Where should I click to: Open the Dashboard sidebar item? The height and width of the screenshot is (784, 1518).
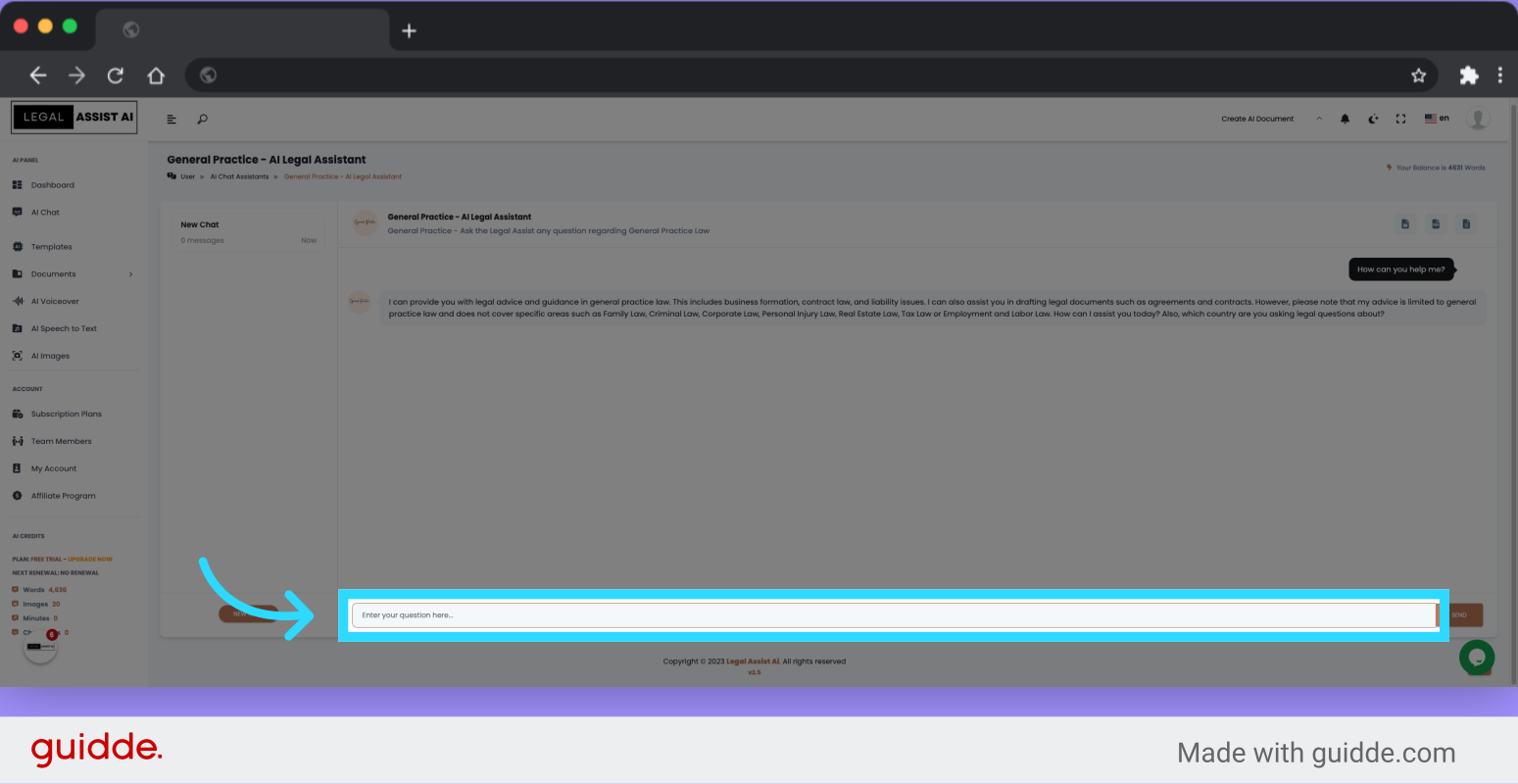click(43, 185)
